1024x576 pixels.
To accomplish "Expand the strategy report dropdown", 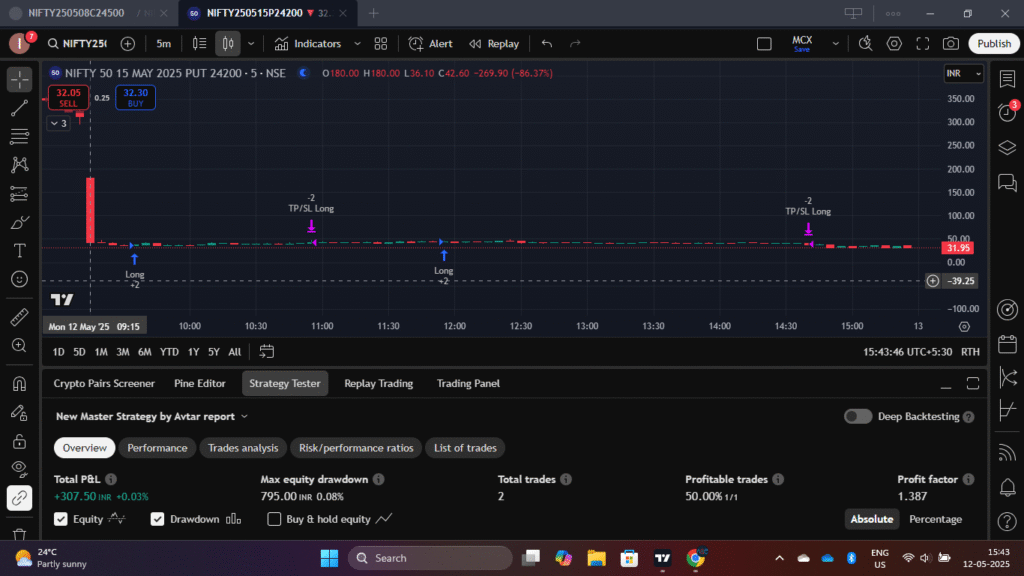I will pos(244,417).
